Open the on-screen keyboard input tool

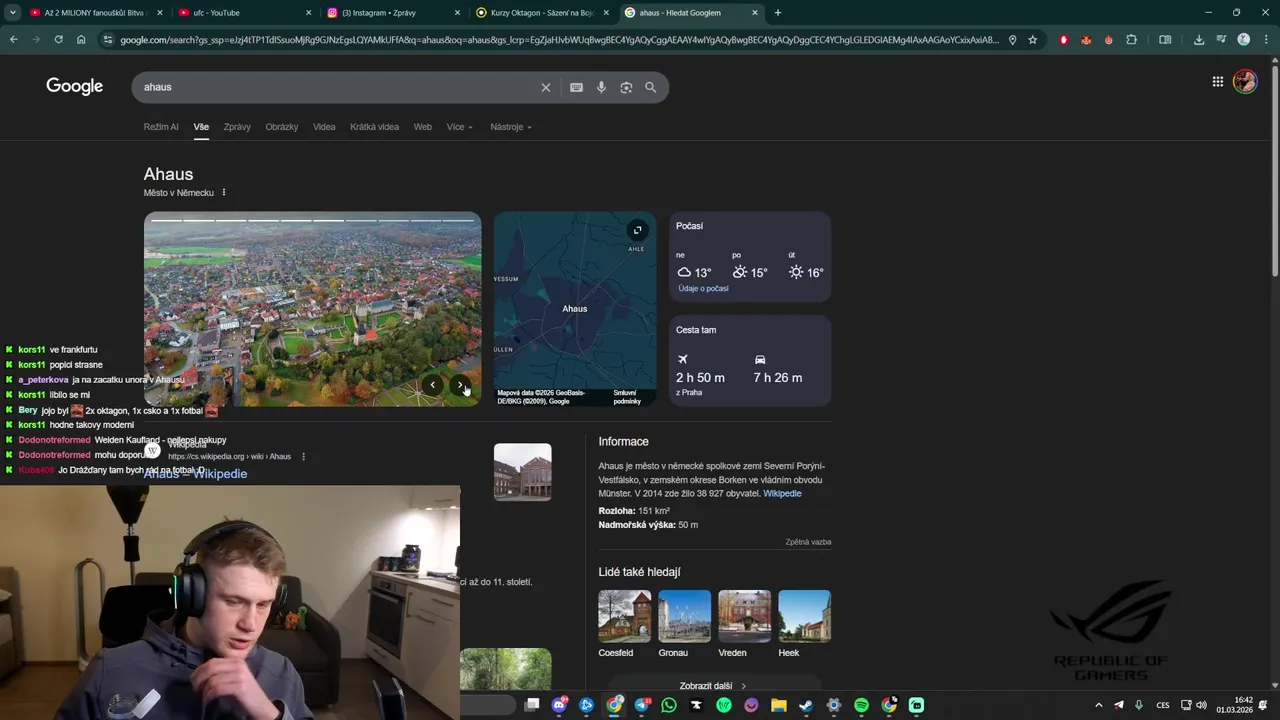pyautogui.click(x=576, y=87)
